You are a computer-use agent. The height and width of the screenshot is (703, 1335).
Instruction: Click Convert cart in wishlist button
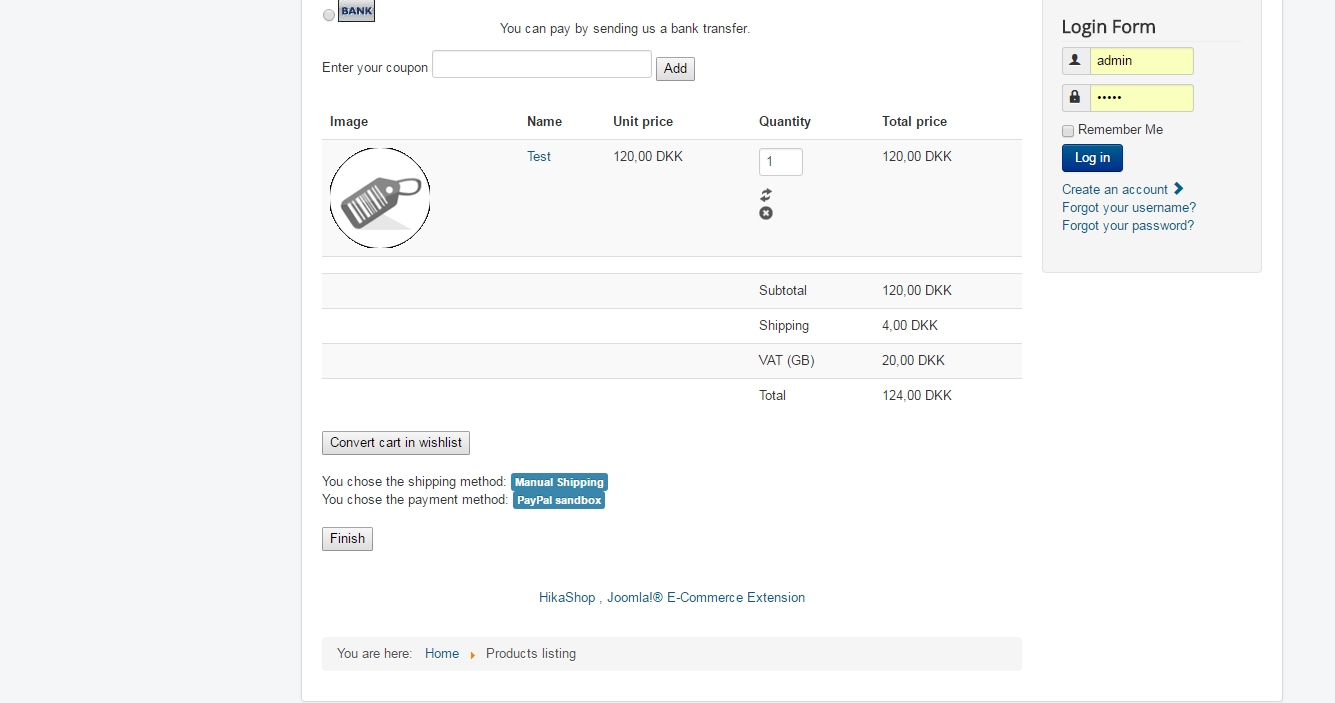[396, 443]
